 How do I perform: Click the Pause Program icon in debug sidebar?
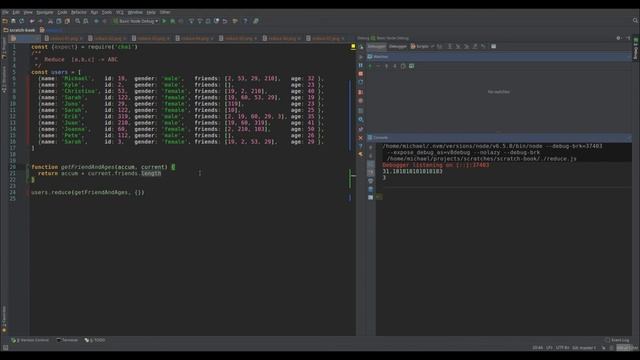coord(360,65)
